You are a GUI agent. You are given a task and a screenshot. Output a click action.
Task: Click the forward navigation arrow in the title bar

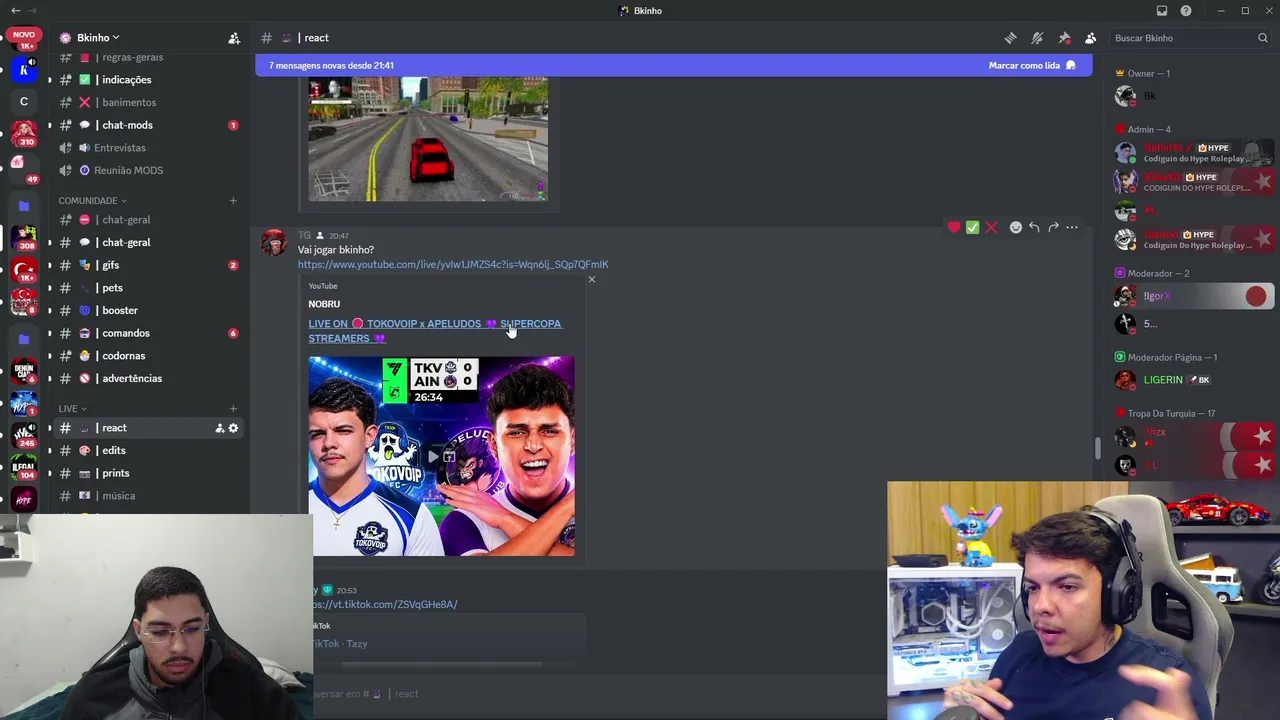32,11
